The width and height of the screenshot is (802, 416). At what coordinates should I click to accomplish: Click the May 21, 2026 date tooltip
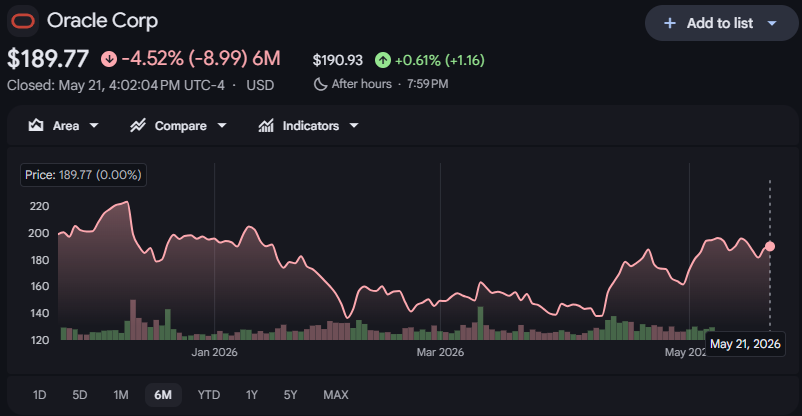(745, 344)
